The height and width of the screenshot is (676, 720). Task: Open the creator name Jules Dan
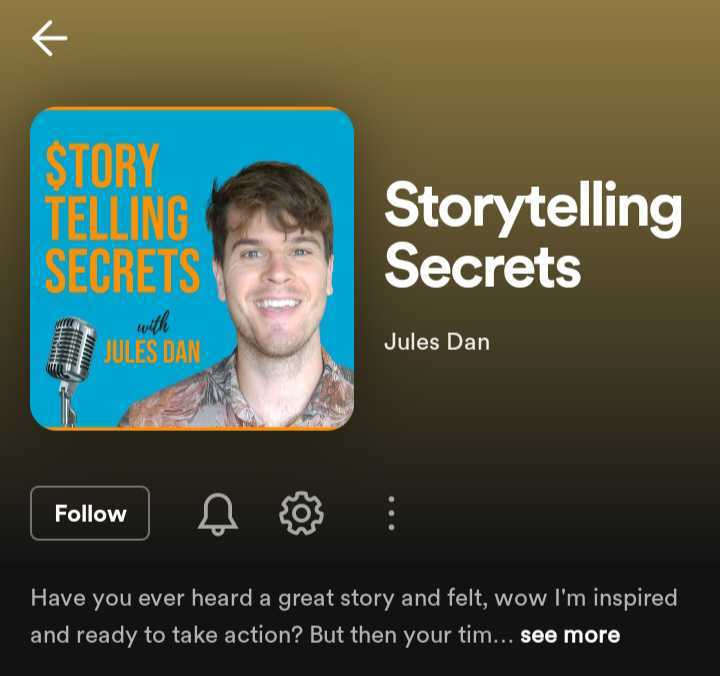pyautogui.click(x=437, y=342)
